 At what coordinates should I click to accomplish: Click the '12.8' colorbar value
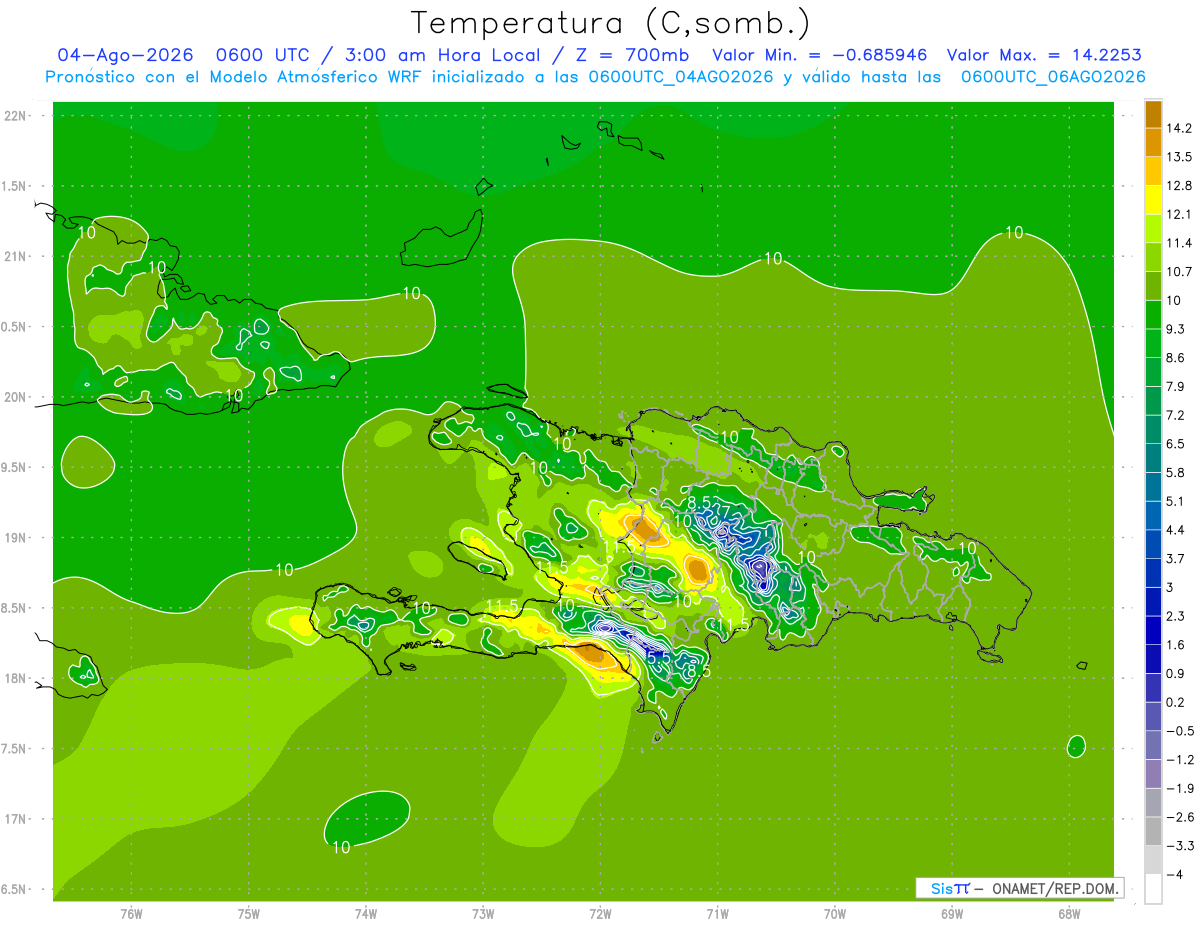click(x=1179, y=186)
